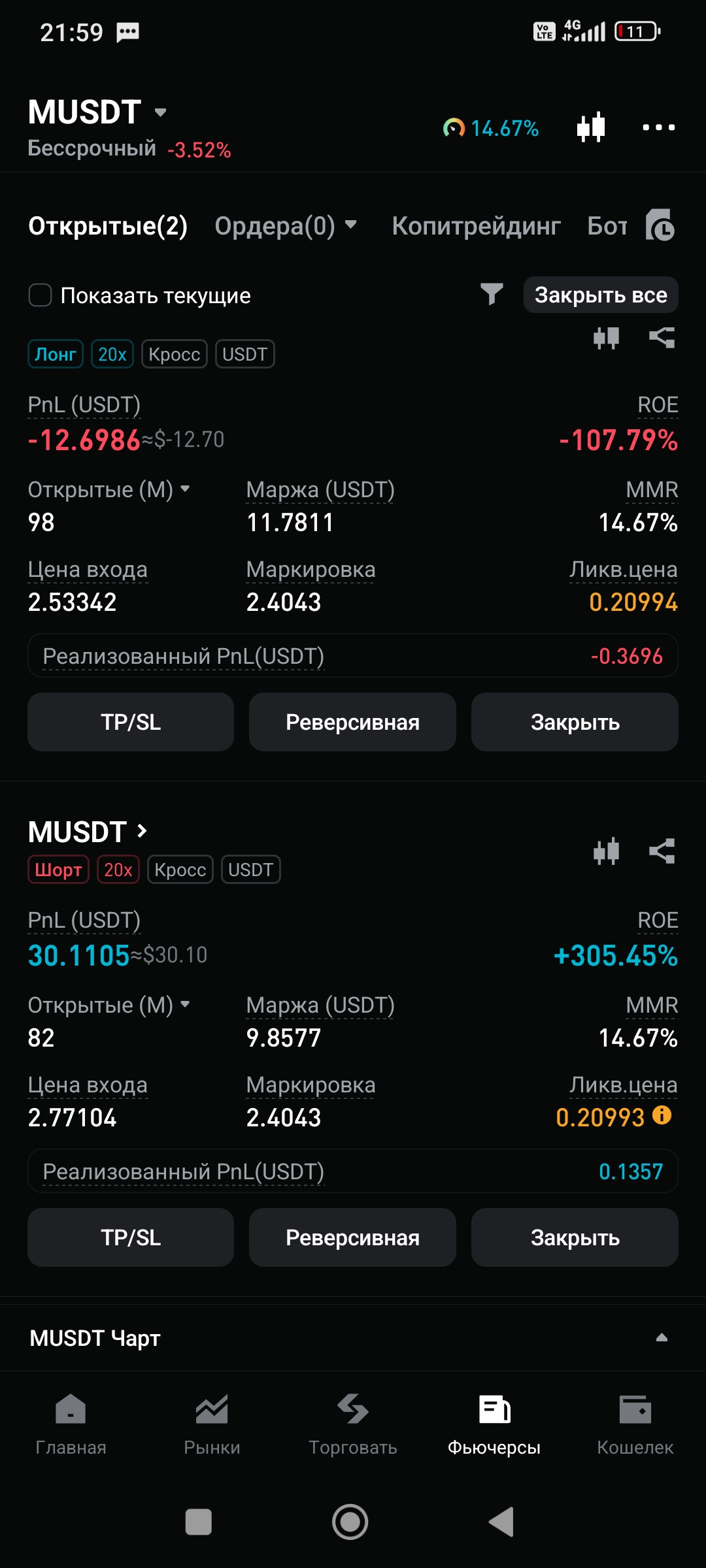Go to the Wallet (Кошелек) tab
Image resolution: width=706 pixels, height=1568 pixels.
635,1424
